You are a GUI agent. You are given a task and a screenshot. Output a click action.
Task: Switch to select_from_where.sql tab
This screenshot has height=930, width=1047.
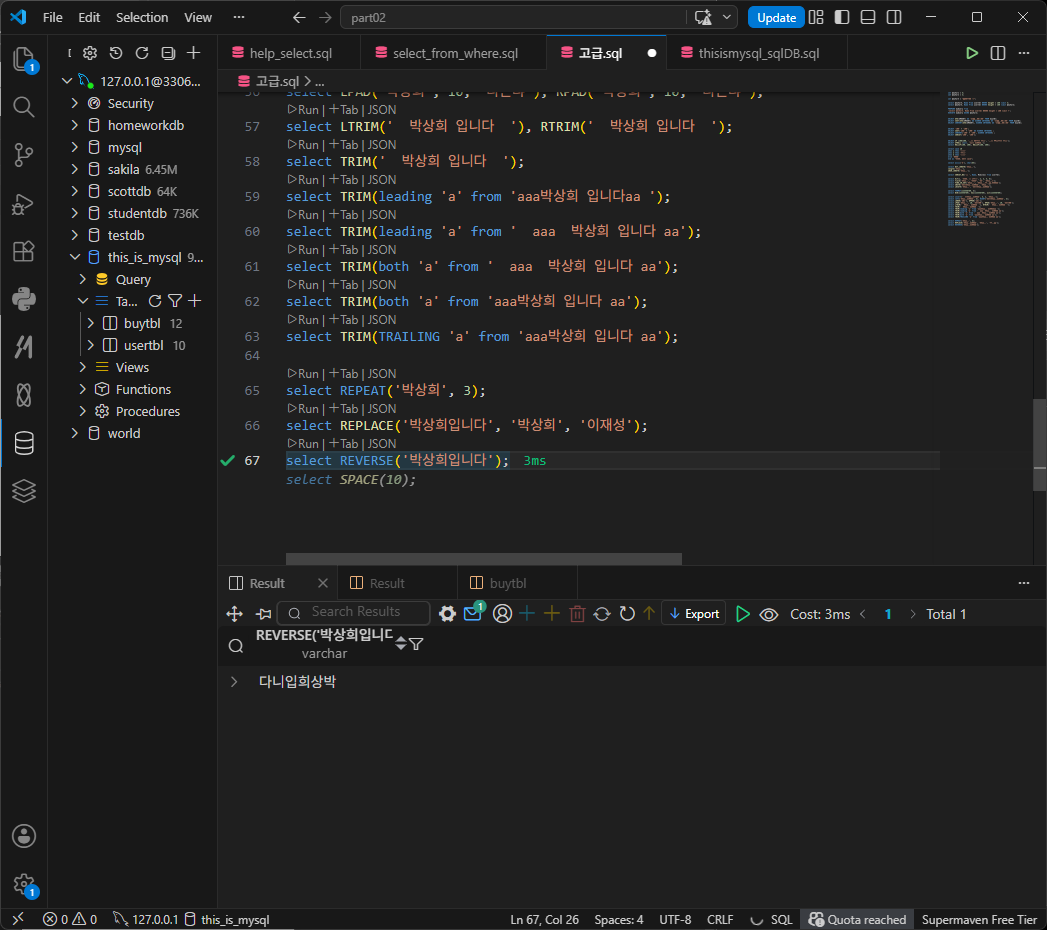(454, 53)
